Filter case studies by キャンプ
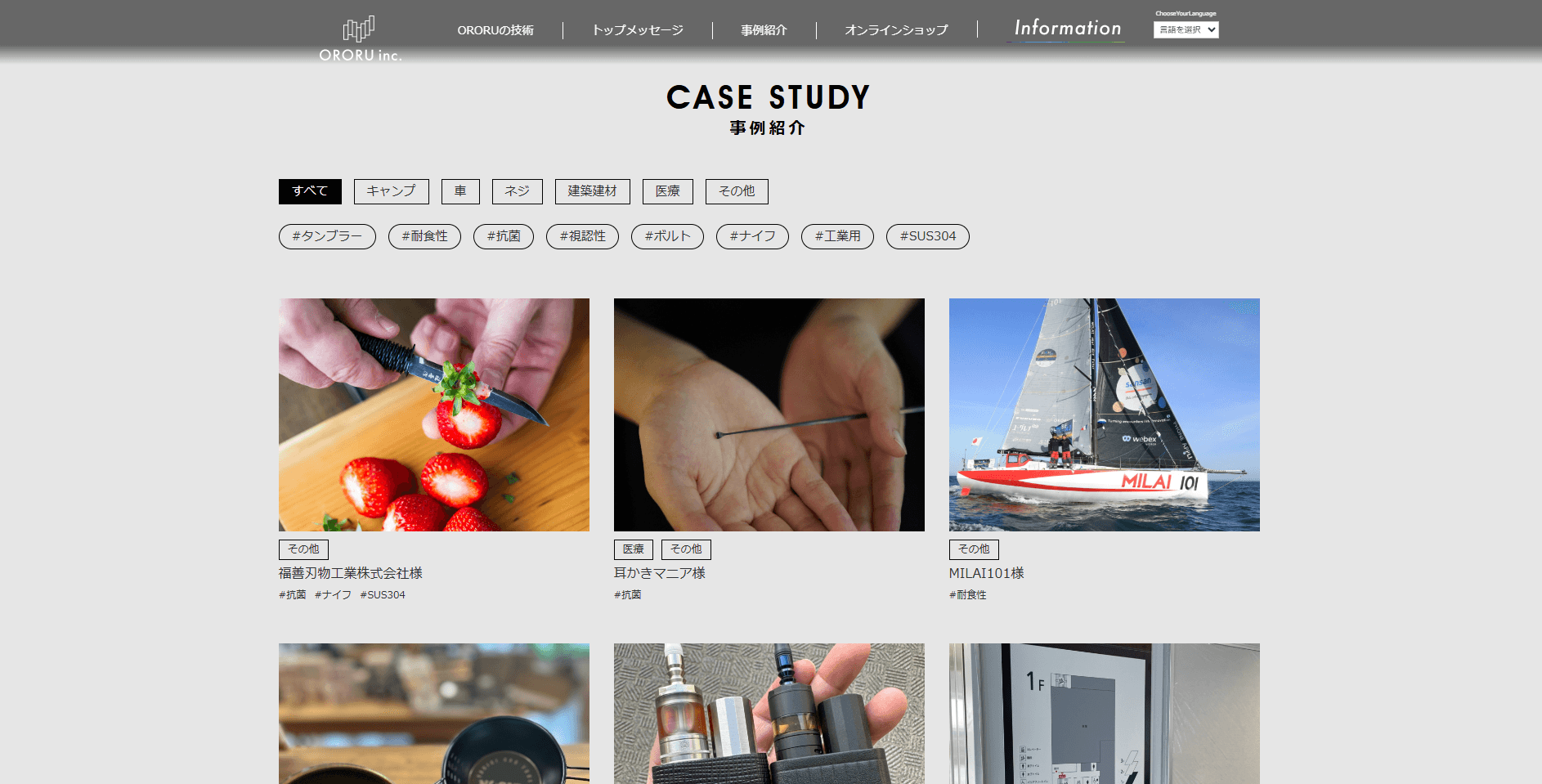The width and height of the screenshot is (1542, 784). pyautogui.click(x=391, y=191)
